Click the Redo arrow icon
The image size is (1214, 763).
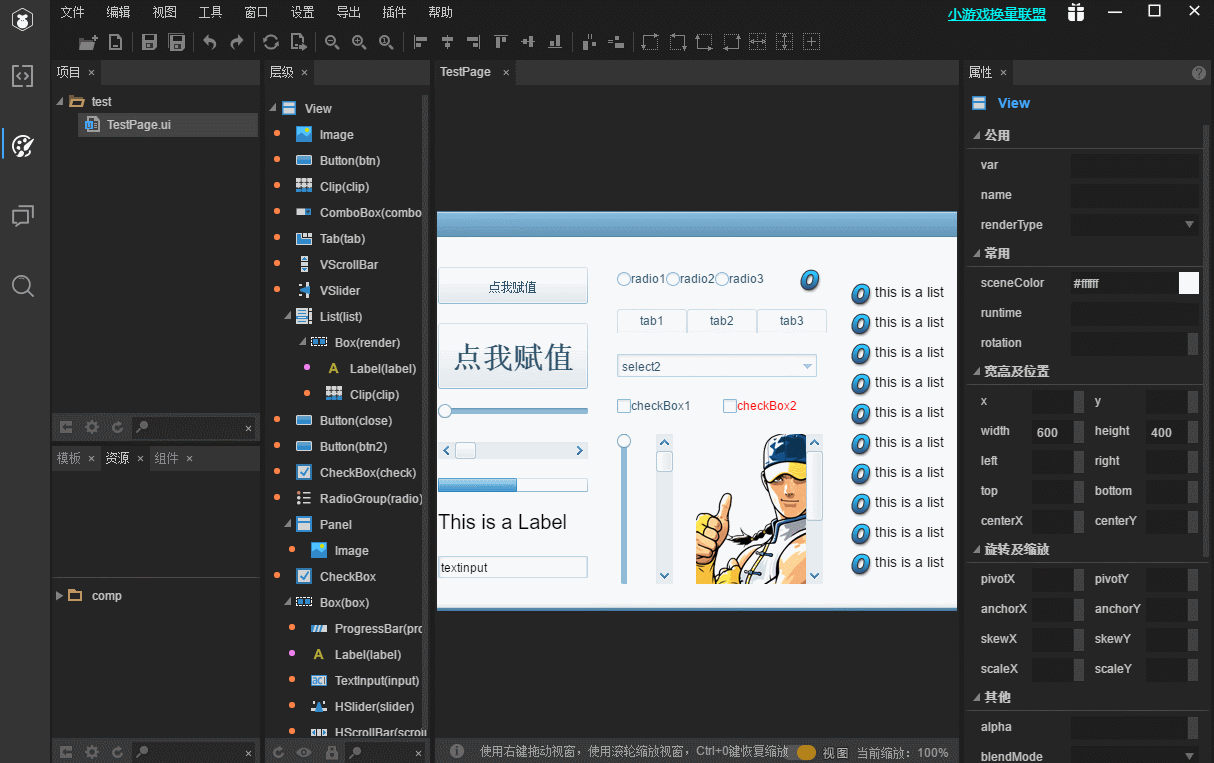coord(237,41)
